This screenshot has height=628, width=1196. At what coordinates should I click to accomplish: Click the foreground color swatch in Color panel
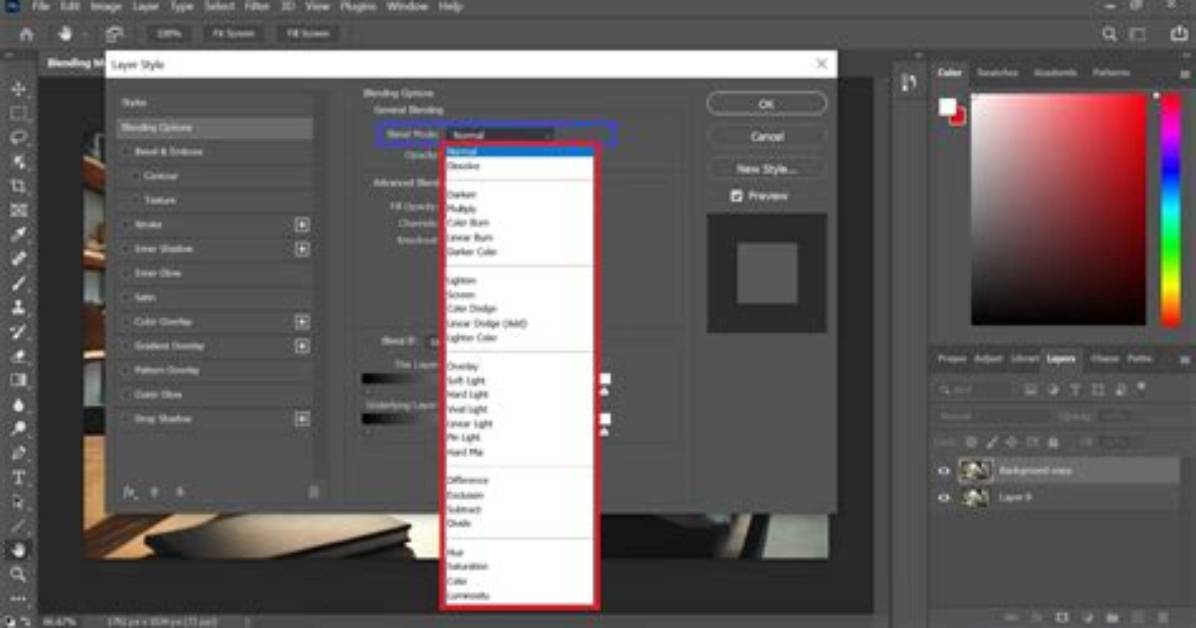point(947,107)
